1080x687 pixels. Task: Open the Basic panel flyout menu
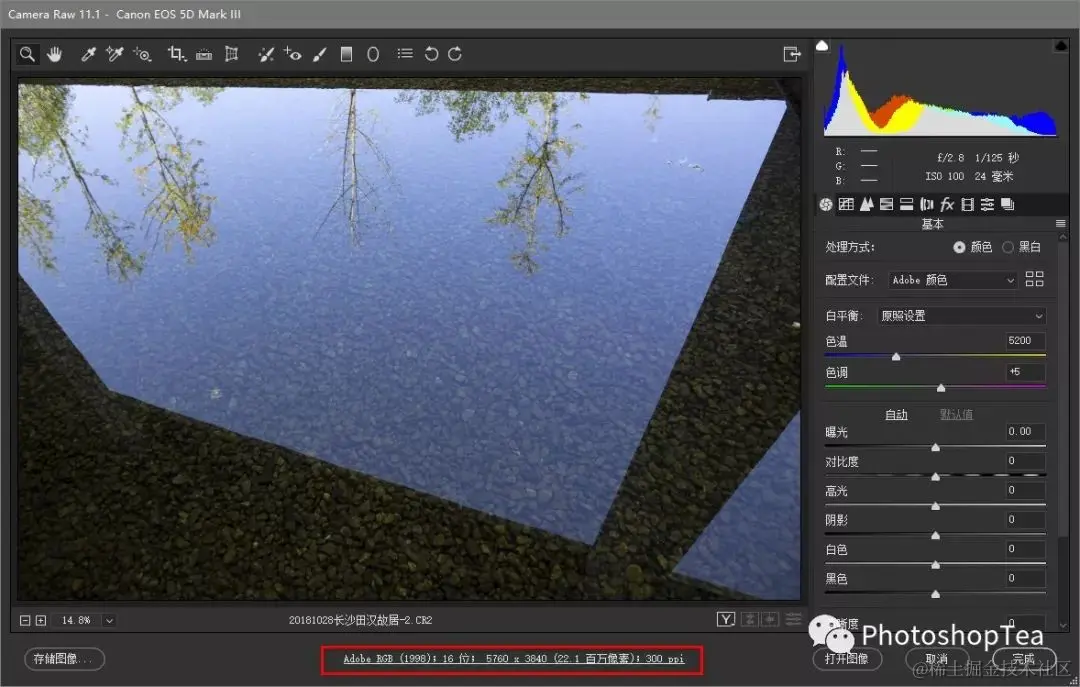(x=1061, y=223)
